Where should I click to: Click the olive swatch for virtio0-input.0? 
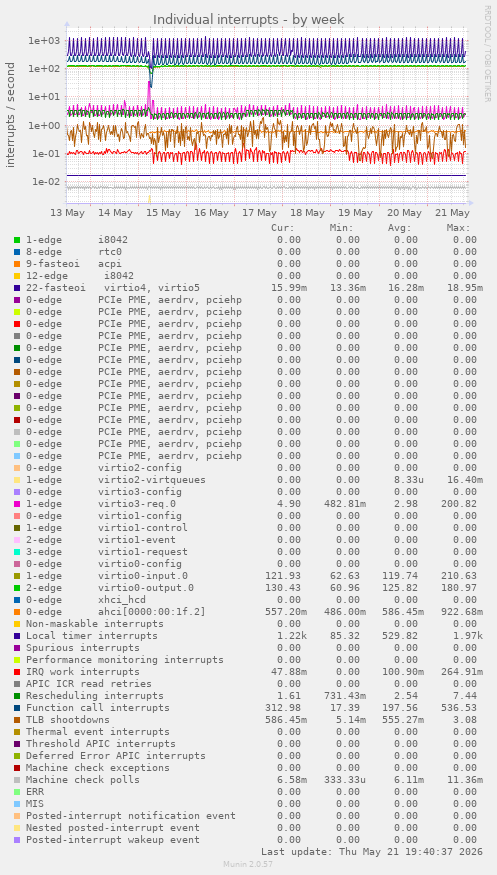point(17,576)
